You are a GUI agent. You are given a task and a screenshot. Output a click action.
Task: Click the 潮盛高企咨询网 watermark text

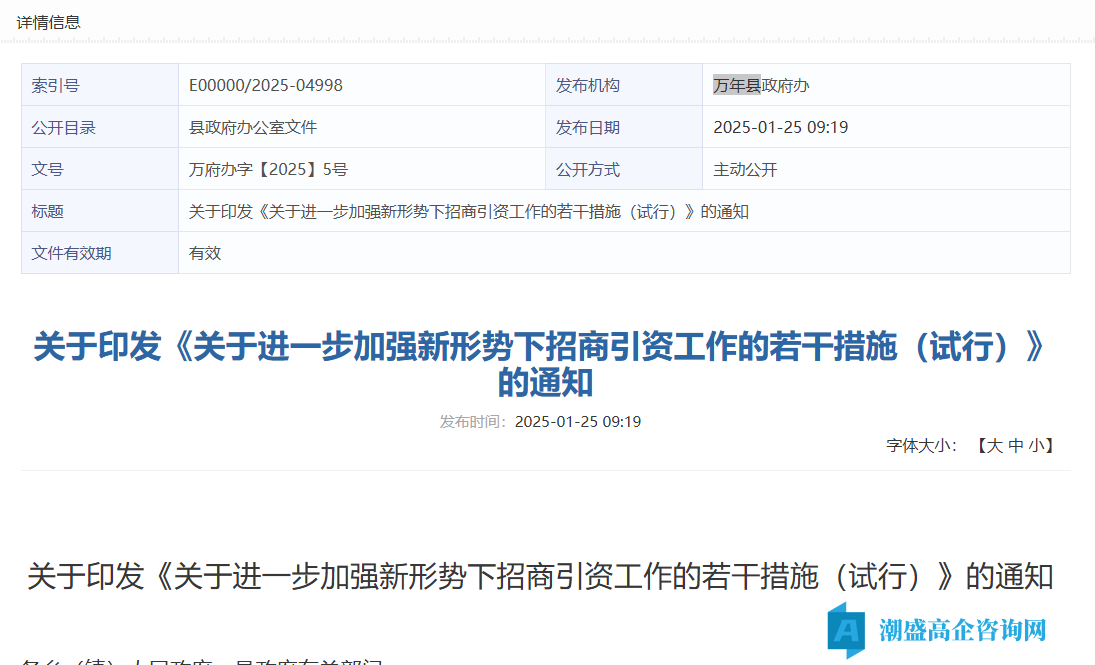pyautogui.click(x=962, y=630)
